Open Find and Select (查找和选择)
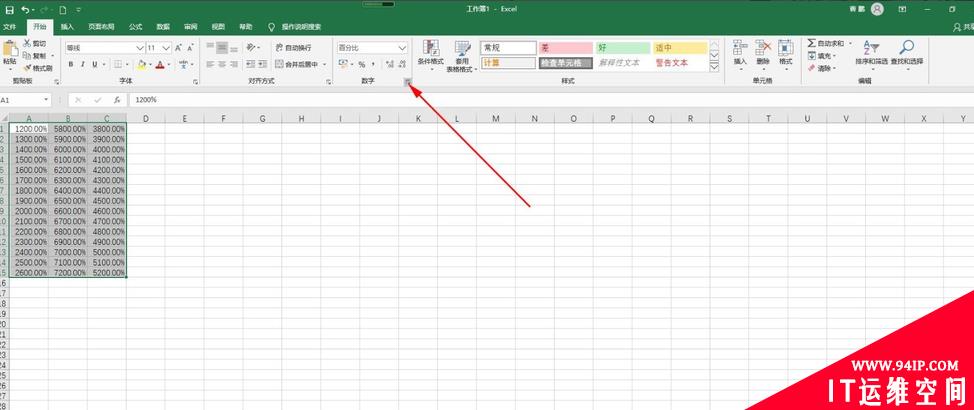Image resolution: width=974 pixels, height=410 pixels. tap(906, 55)
